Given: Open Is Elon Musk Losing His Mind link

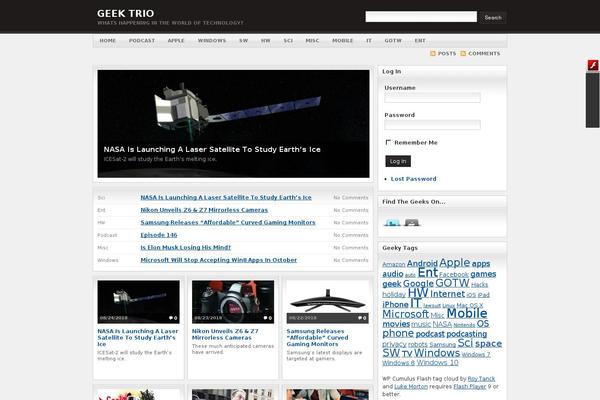Looking at the screenshot, I should pos(186,248).
